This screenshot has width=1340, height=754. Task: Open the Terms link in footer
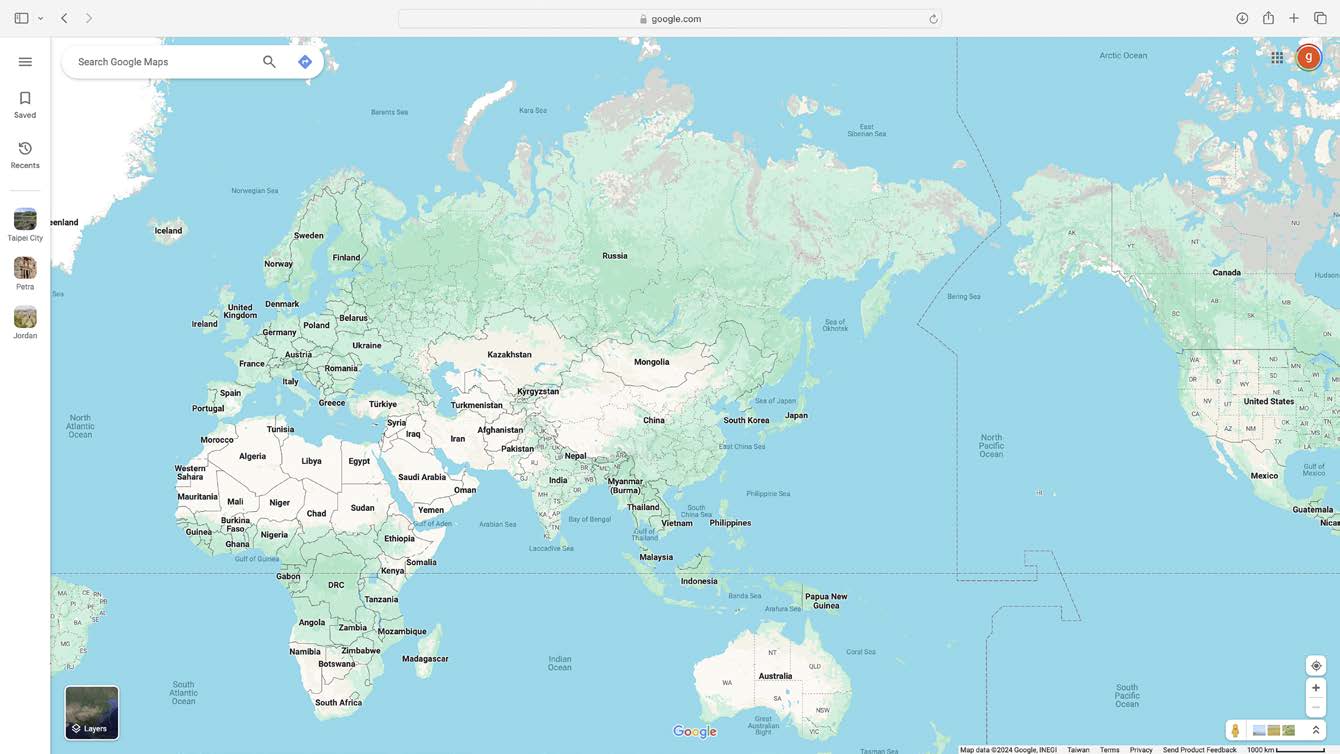(1109, 750)
